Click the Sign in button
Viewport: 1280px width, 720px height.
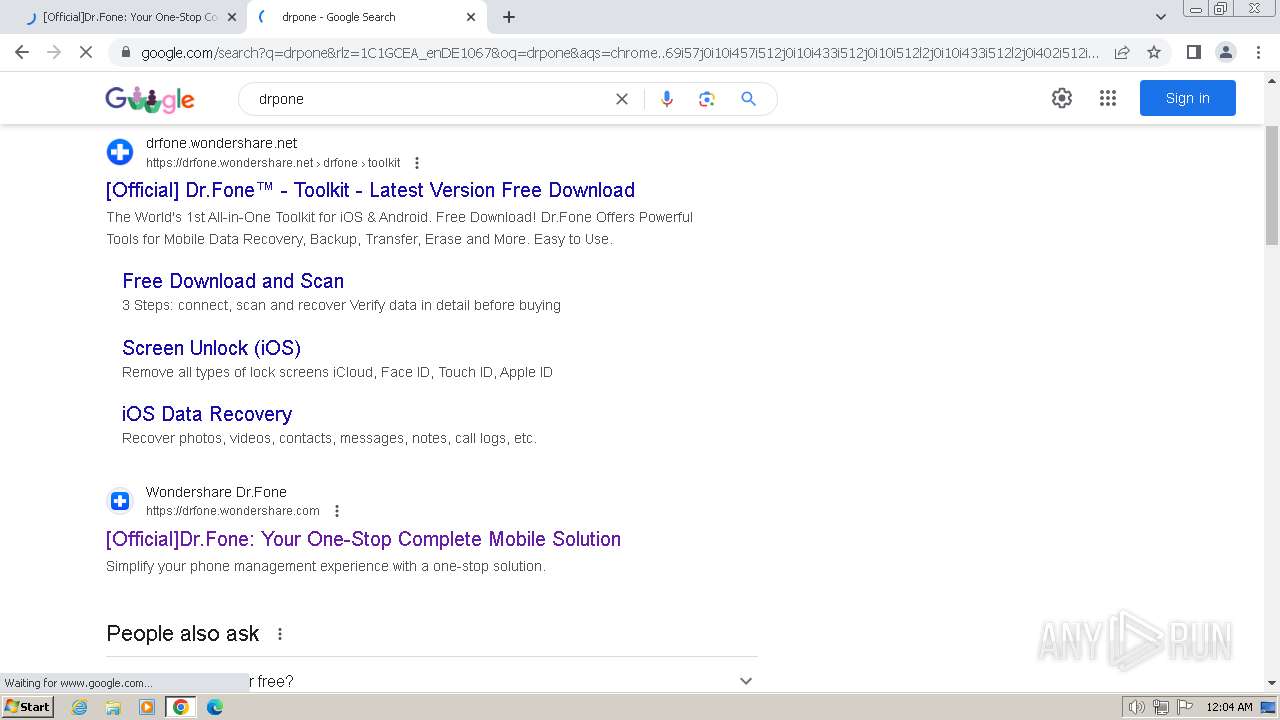click(x=1188, y=98)
